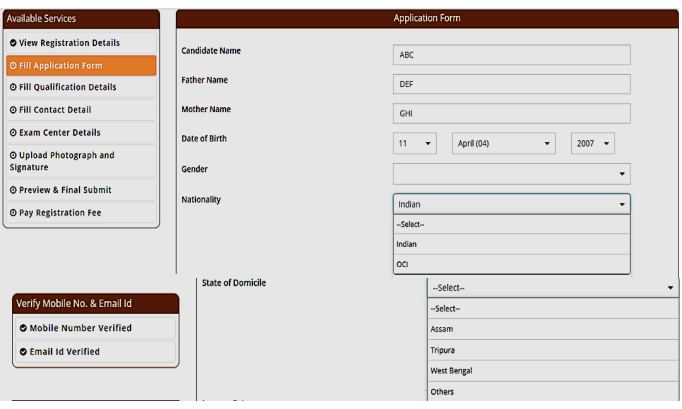The width and height of the screenshot is (682, 409).
Task: Click icon beside Pay Registration Fee
Action: pos(13,213)
